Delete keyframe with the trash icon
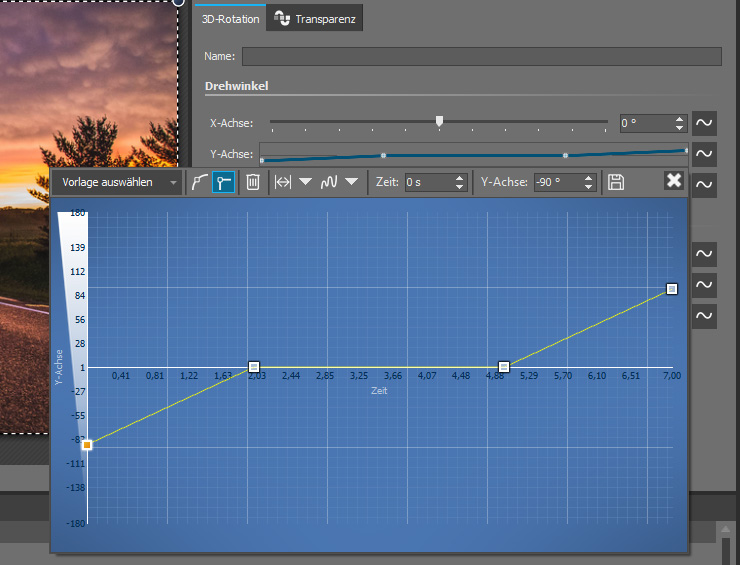The height and width of the screenshot is (565, 740). pos(254,182)
